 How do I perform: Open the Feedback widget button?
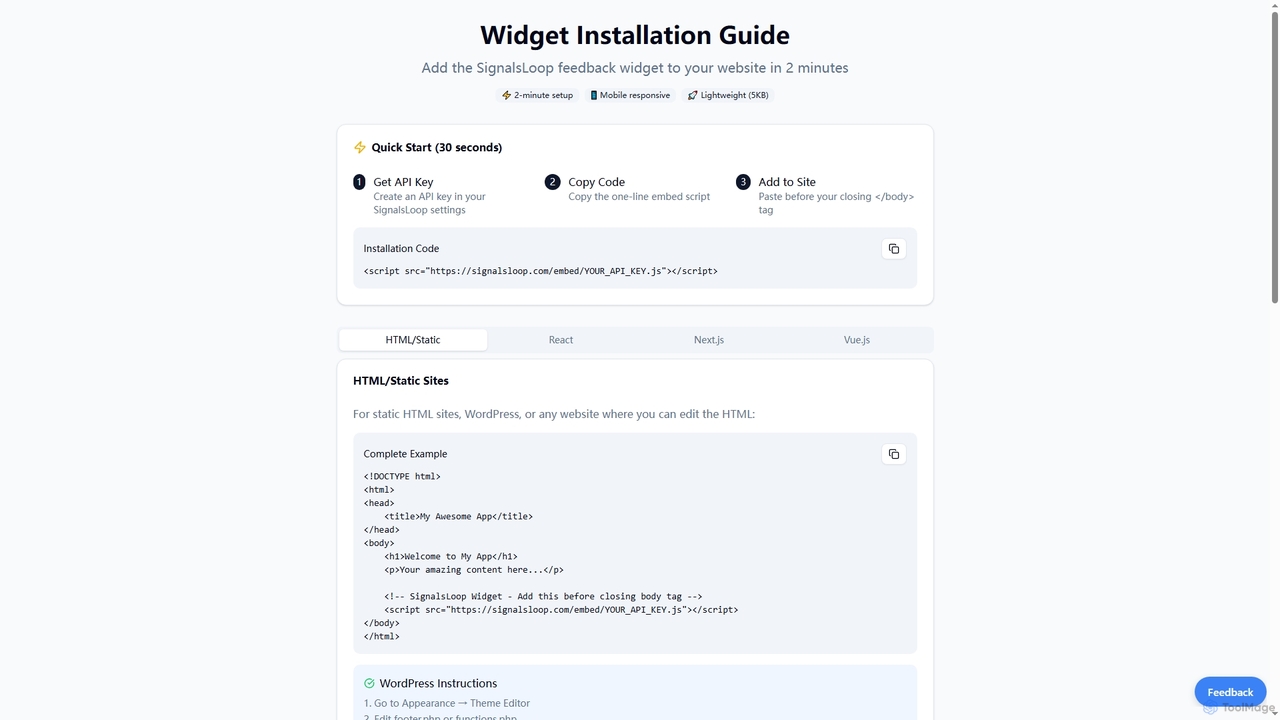[x=1230, y=692]
